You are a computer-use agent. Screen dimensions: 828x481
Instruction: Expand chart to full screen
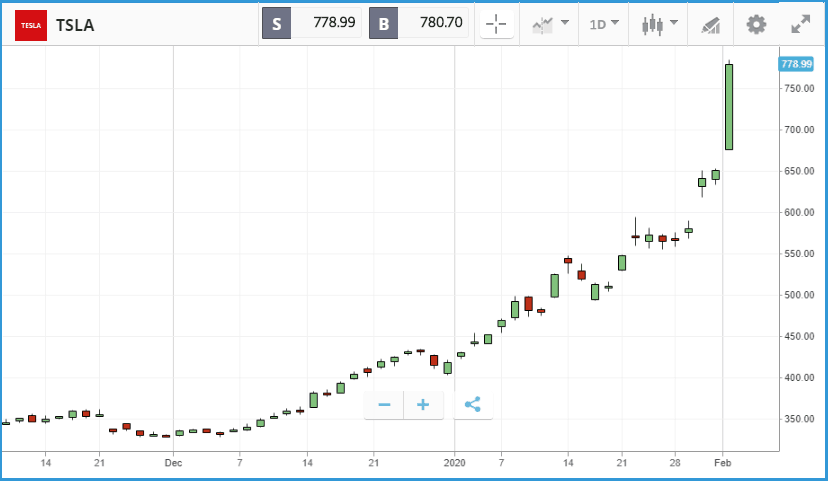(801, 24)
